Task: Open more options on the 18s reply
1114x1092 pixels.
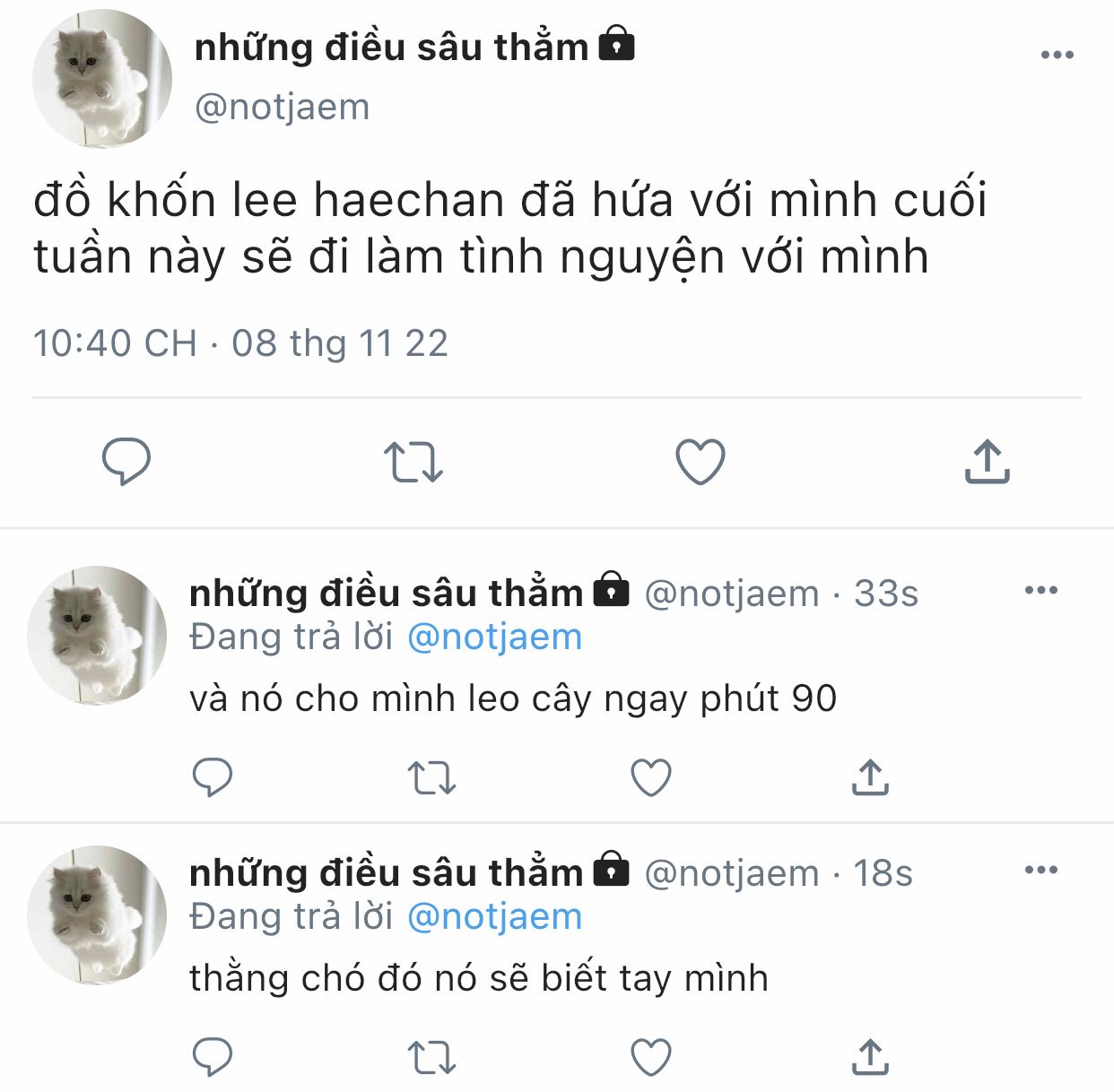Action: (x=1041, y=870)
